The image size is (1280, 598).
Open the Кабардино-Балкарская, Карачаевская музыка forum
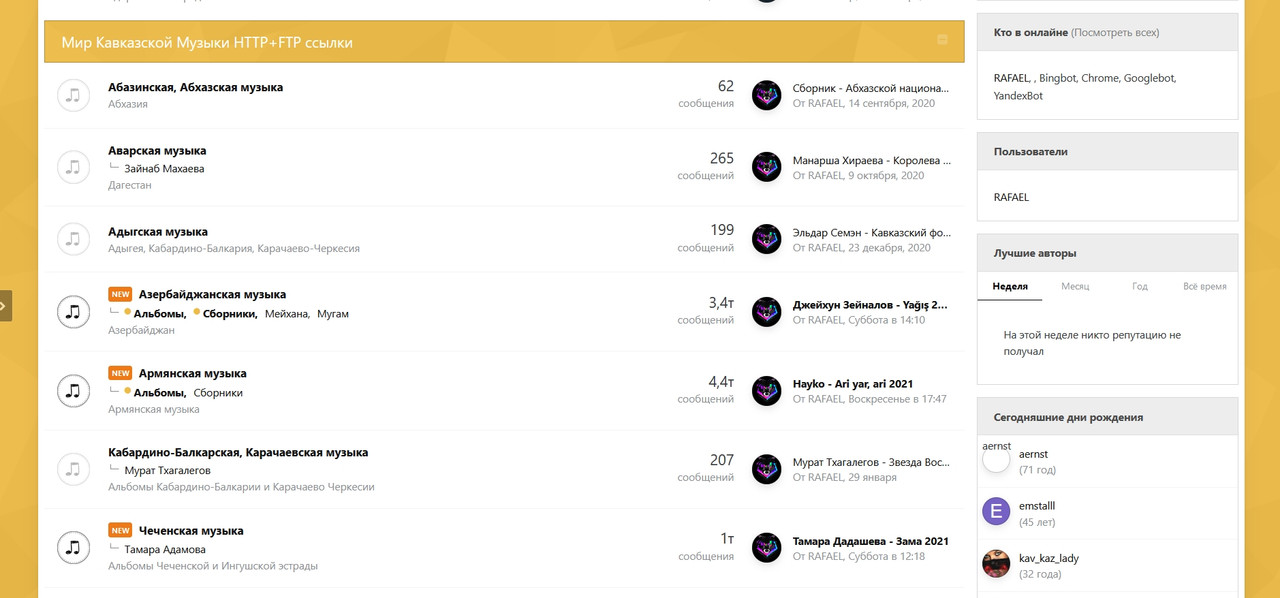(x=238, y=452)
